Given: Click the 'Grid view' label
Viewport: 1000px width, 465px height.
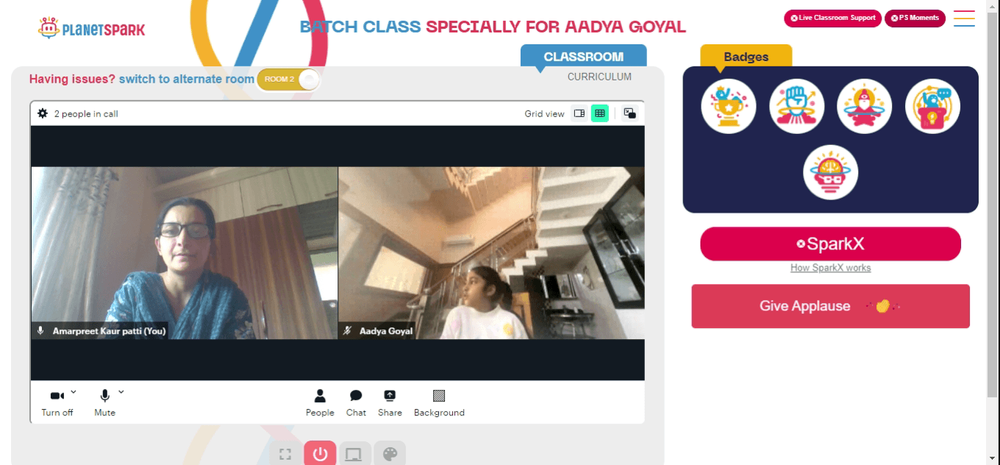Looking at the screenshot, I should (545, 114).
